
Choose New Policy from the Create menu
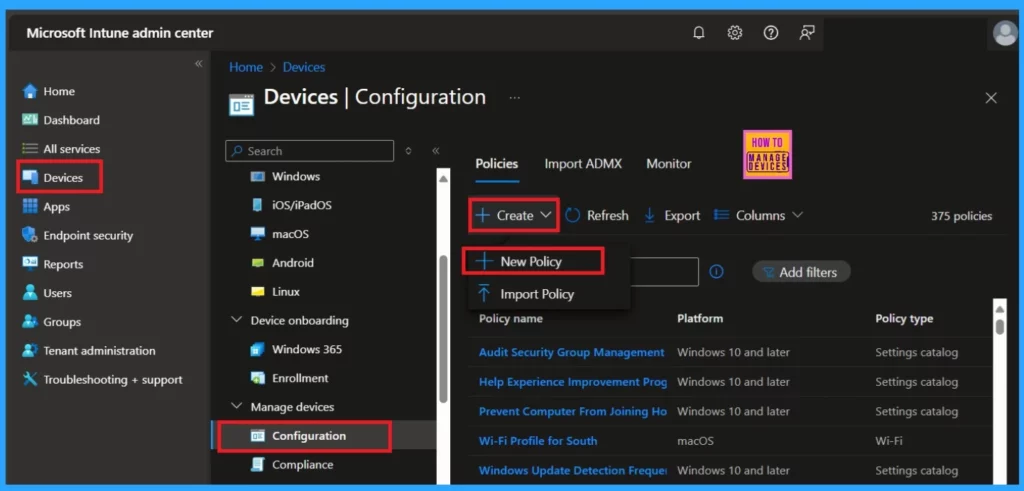point(532,262)
